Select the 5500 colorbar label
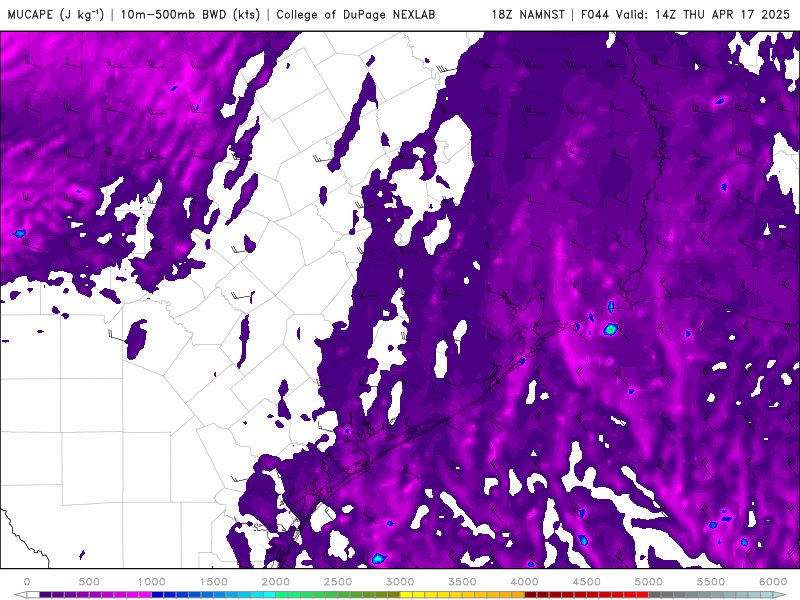This screenshot has width=800, height=600. click(x=711, y=582)
